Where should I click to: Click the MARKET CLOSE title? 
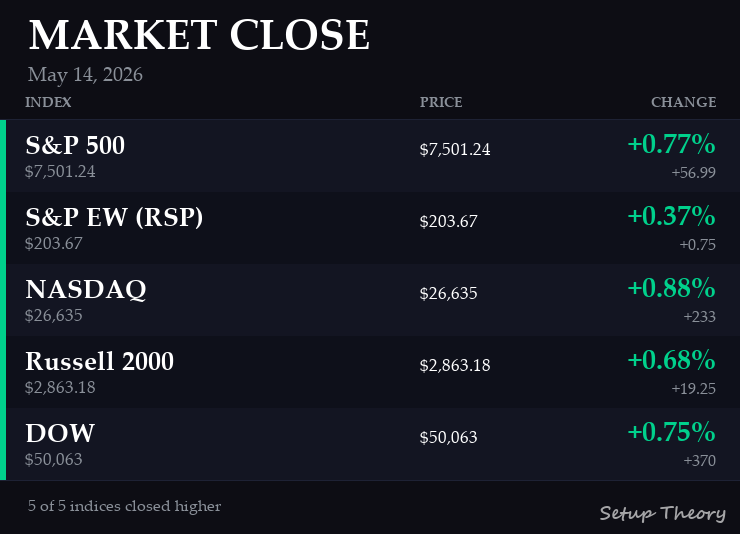199,35
